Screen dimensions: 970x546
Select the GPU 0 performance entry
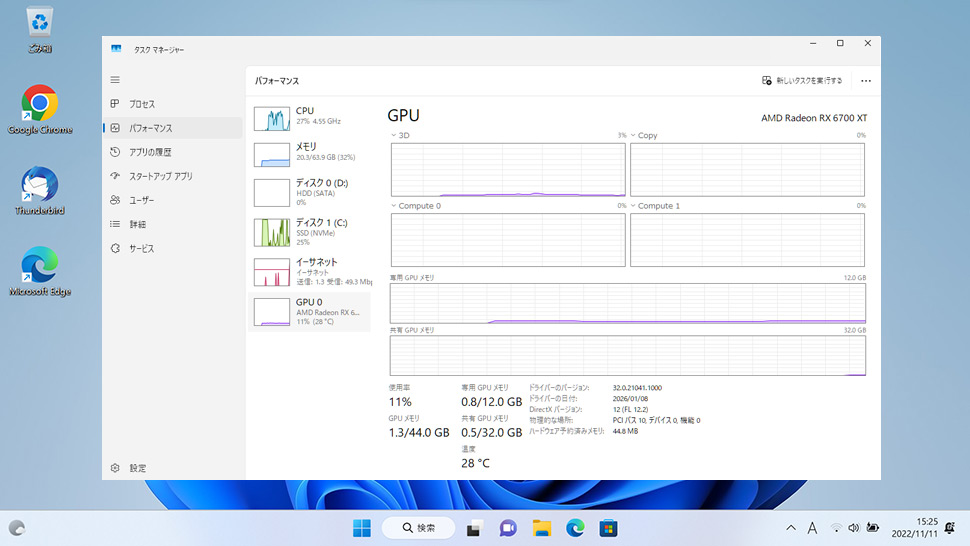pos(309,312)
